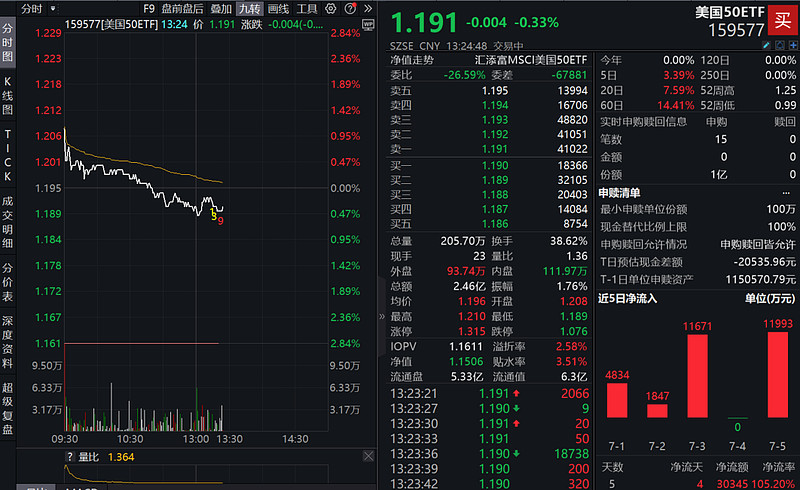This screenshot has height=490, width=800.
Task: Click the 涨停 price 1.315
Action: (472, 331)
